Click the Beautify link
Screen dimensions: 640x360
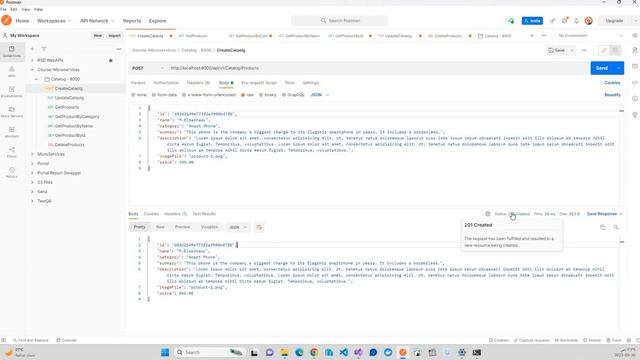[x=612, y=95]
